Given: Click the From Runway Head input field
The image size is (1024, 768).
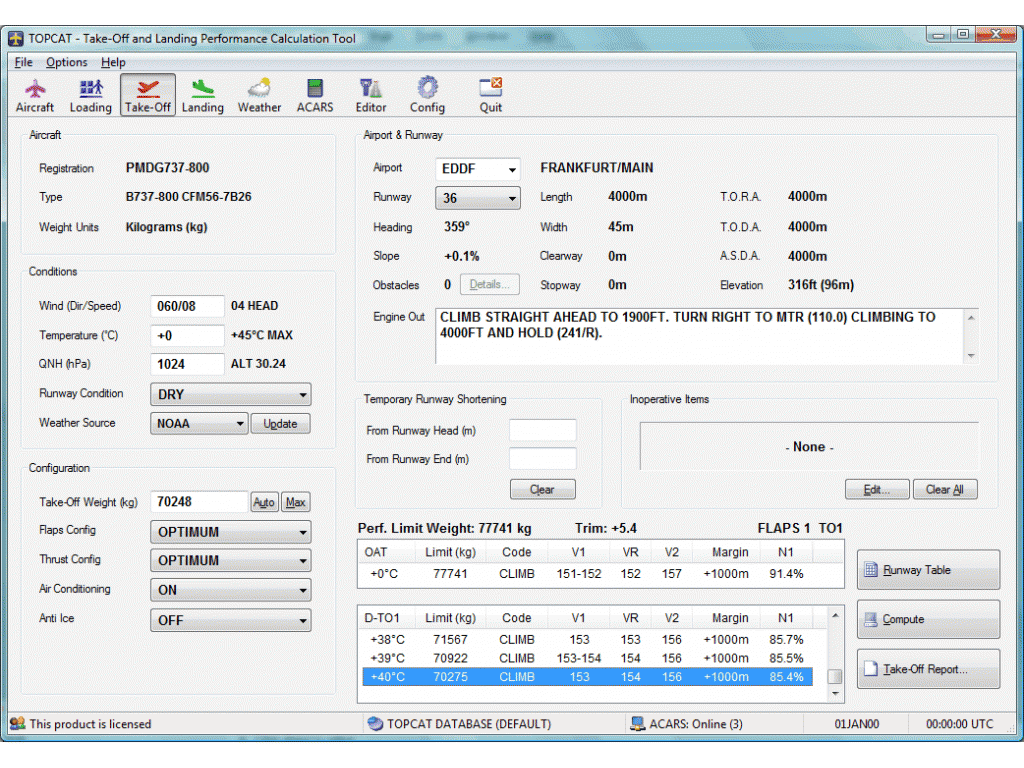Looking at the screenshot, I should (543, 431).
